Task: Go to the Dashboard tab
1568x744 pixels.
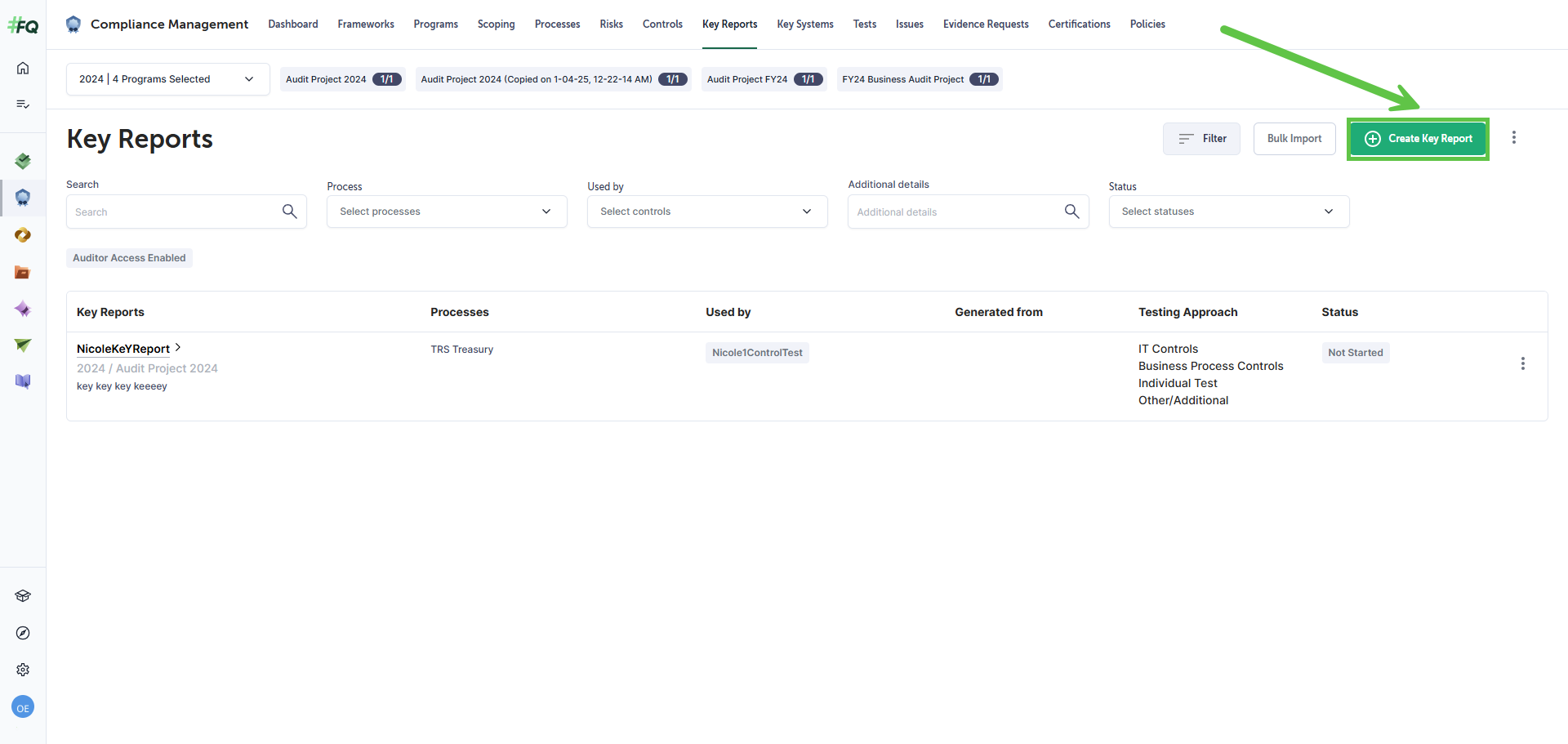Action: [x=293, y=25]
